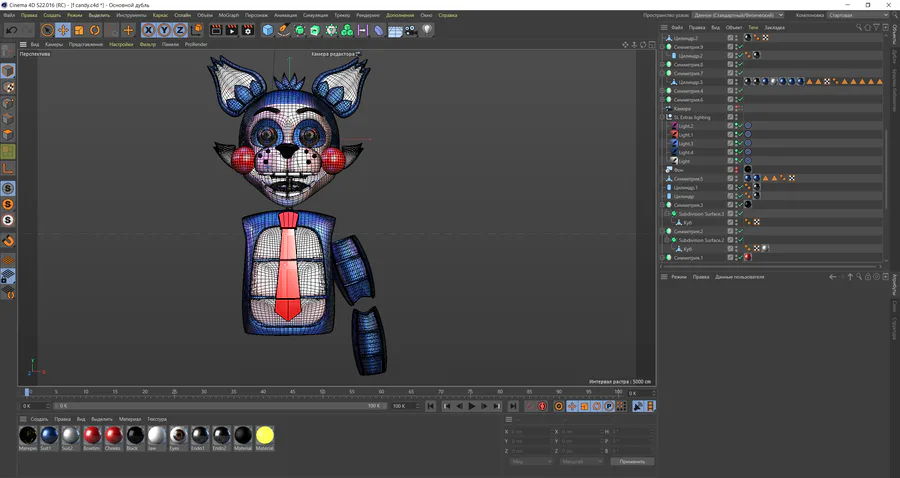Click Model mode cube in left sidebar
900x478 pixels.
coord(8,71)
